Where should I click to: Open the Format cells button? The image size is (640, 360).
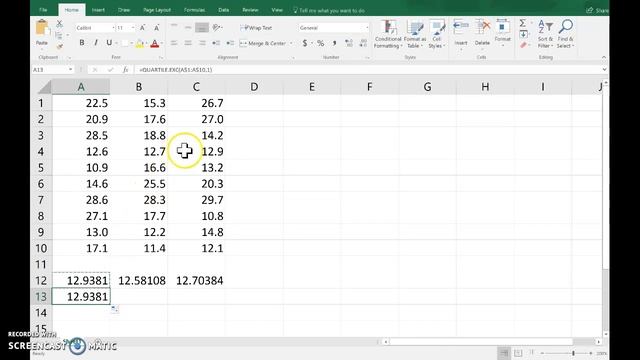[502, 32]
